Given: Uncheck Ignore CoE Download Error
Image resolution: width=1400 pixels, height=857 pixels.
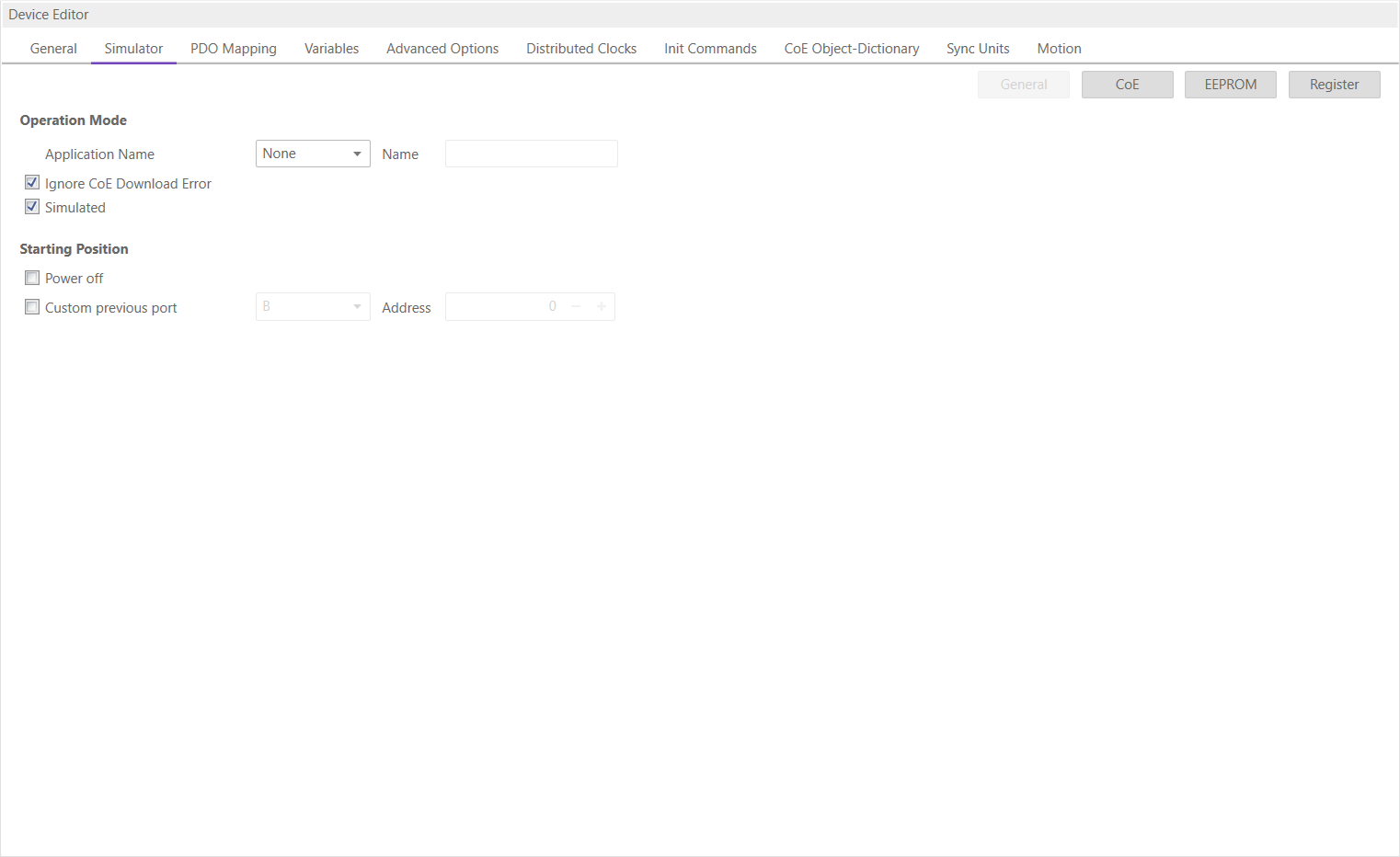Looking at the screenshot, I should pyautogui.click(x=32, y=183).
